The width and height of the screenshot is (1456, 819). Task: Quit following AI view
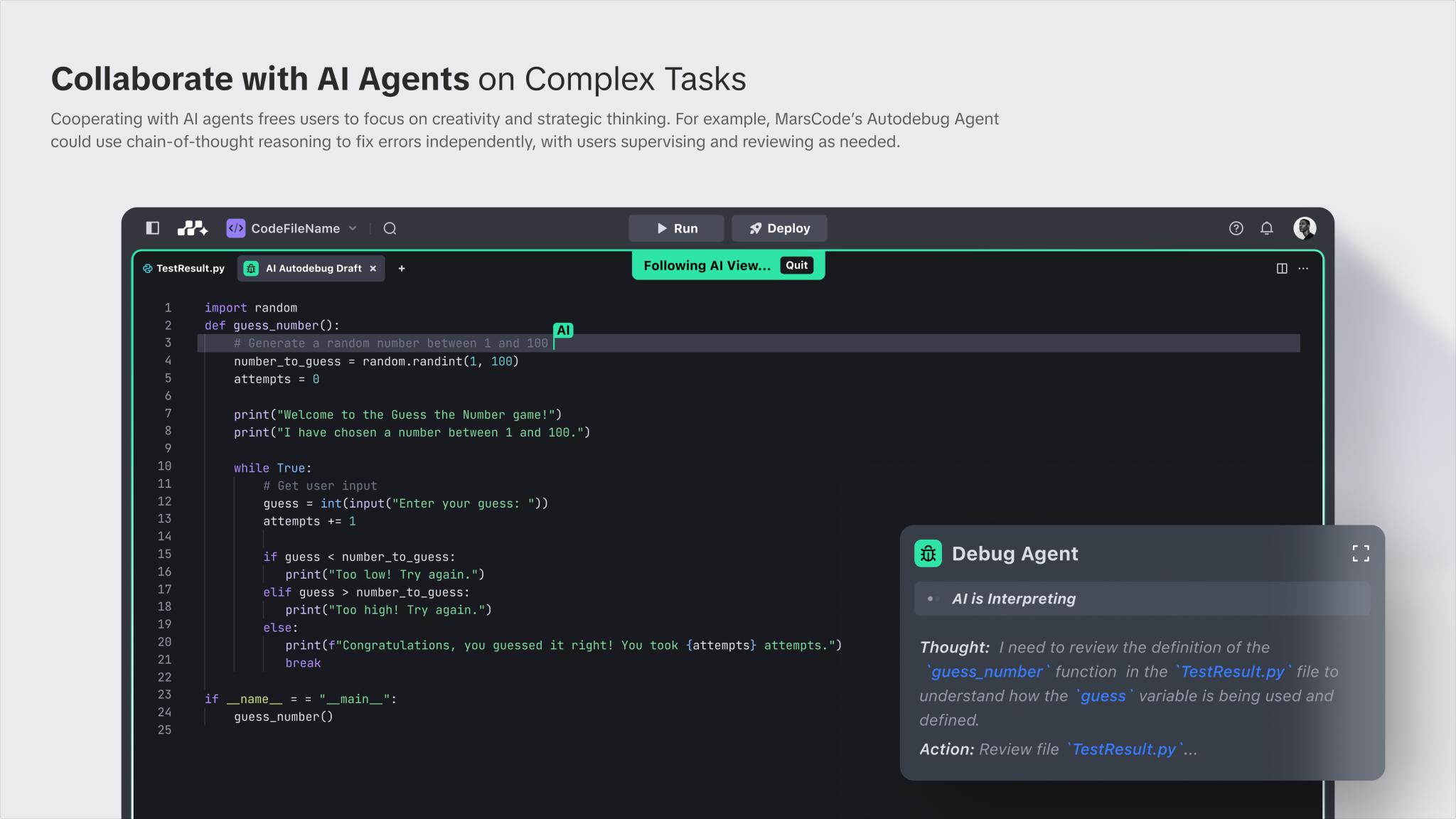pos(796,265)
